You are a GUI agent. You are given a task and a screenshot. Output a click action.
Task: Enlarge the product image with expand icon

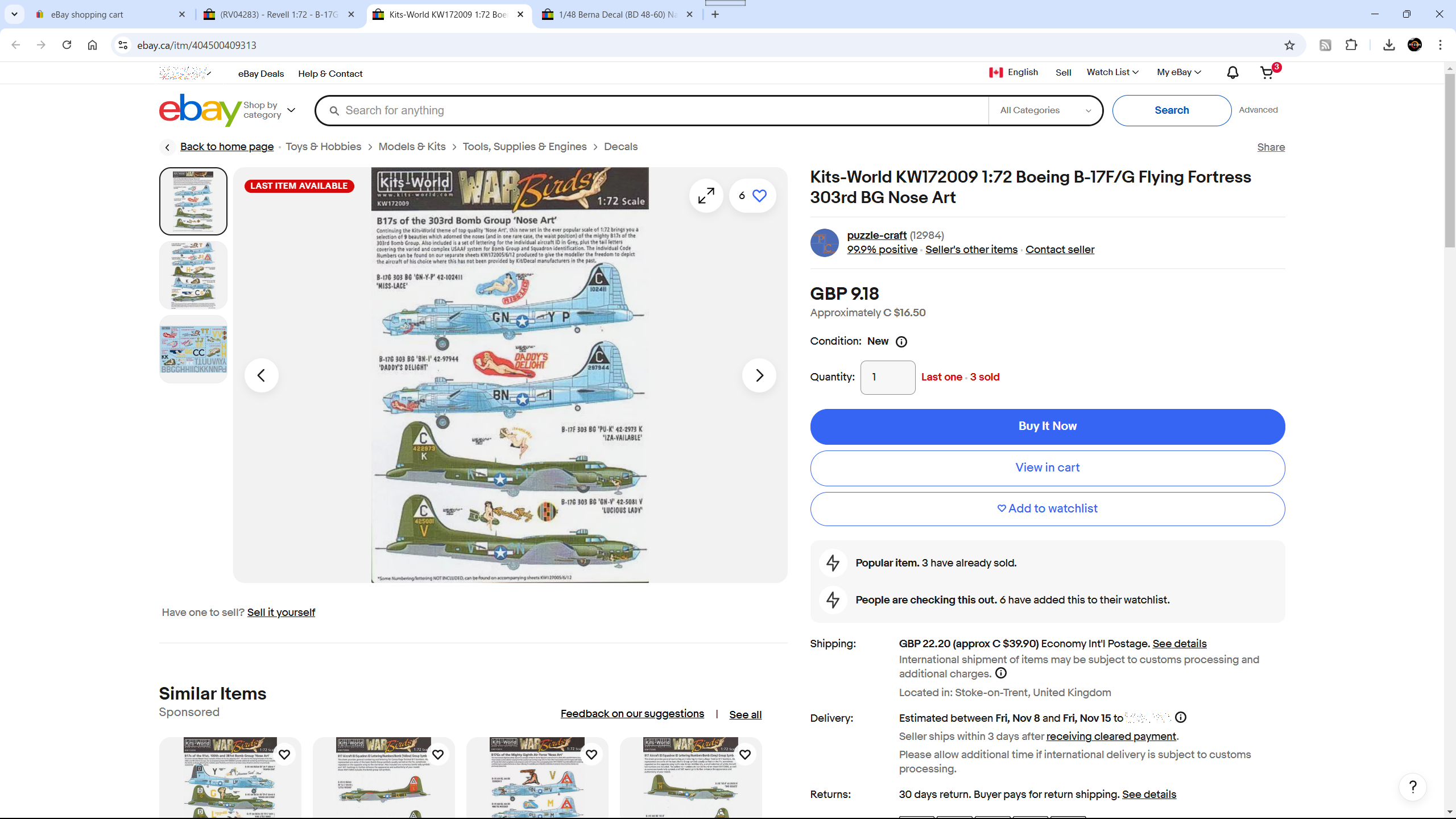click(706, 196)
